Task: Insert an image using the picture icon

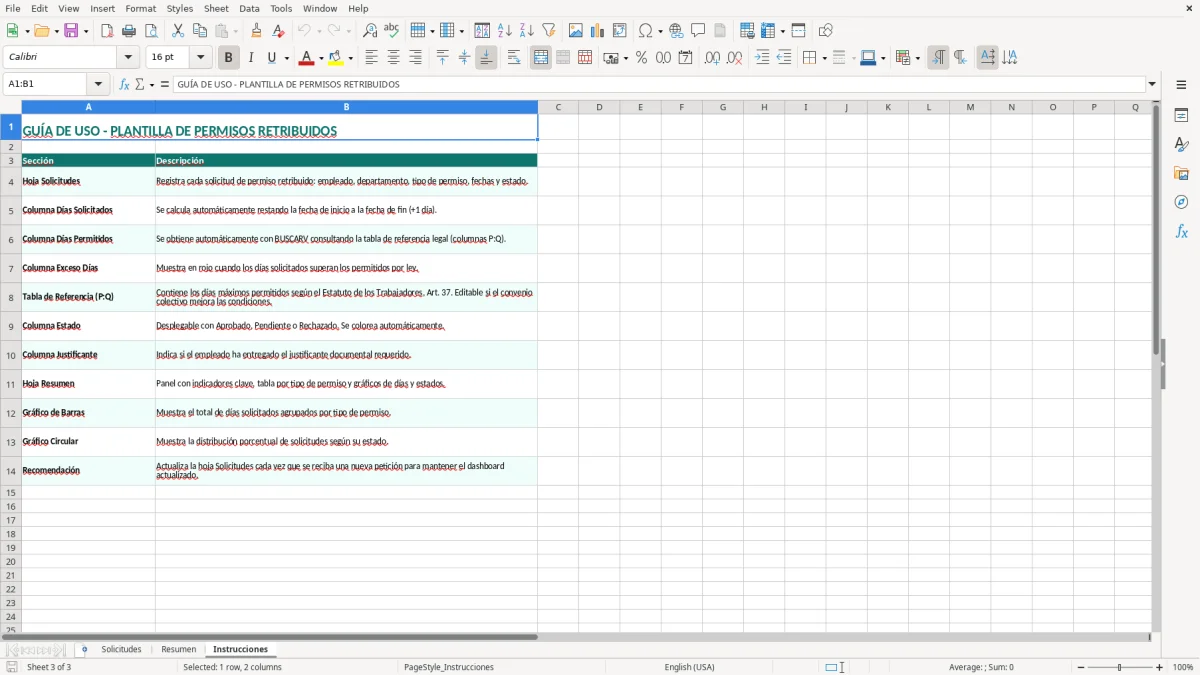Action: point(576,31)
